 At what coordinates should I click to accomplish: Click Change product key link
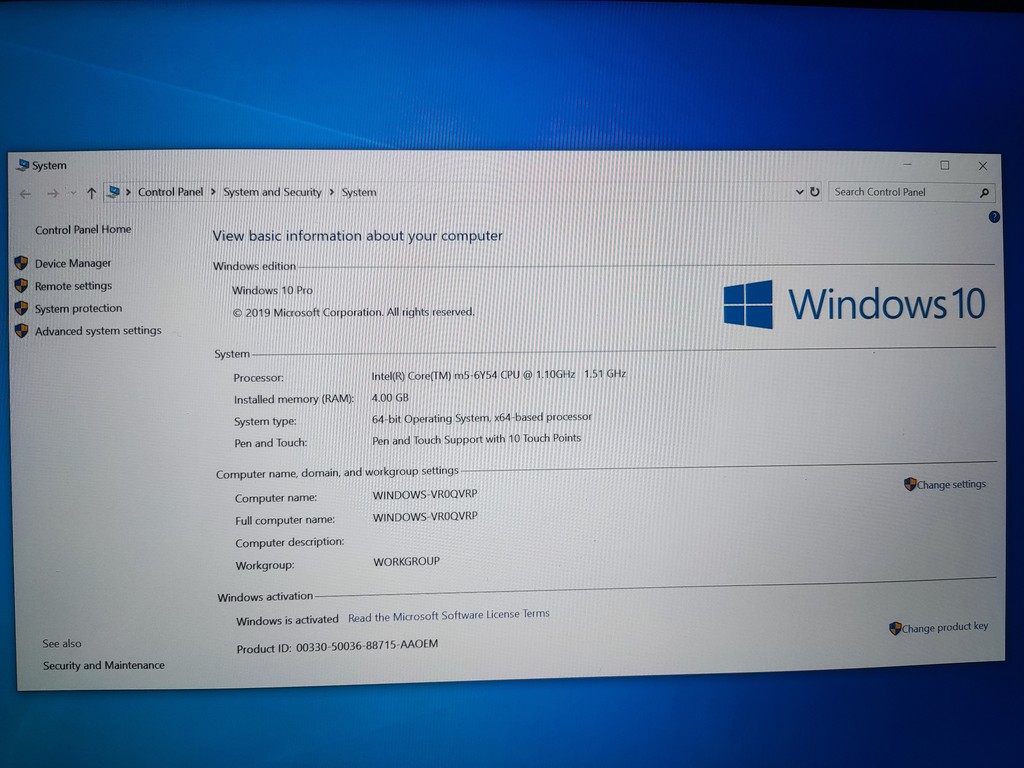click(x=944, y=627)
